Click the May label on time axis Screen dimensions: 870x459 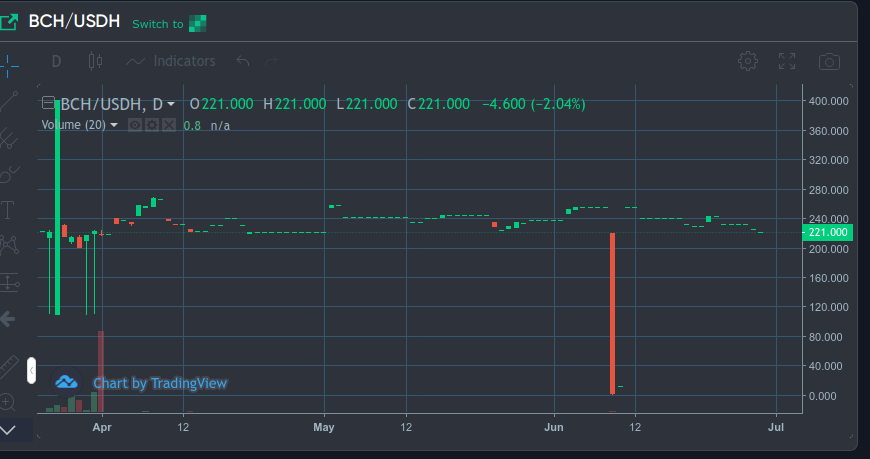(324, 427)
